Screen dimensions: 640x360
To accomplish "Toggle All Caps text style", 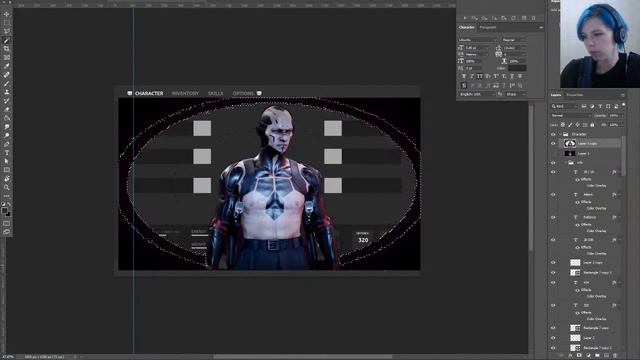I will click(x=480, y=76).
